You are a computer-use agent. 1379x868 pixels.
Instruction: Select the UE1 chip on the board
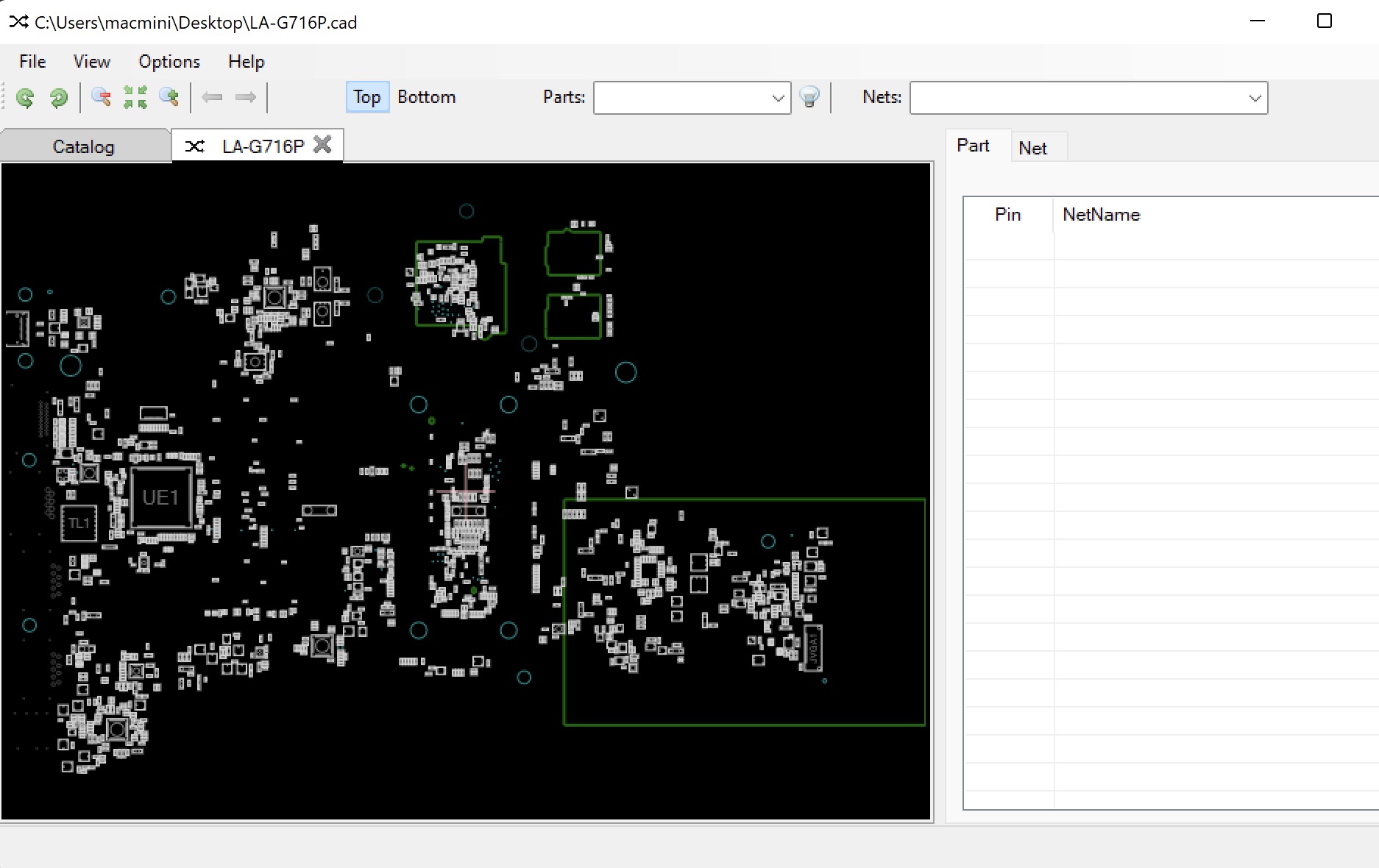click(x=160, y=498)
